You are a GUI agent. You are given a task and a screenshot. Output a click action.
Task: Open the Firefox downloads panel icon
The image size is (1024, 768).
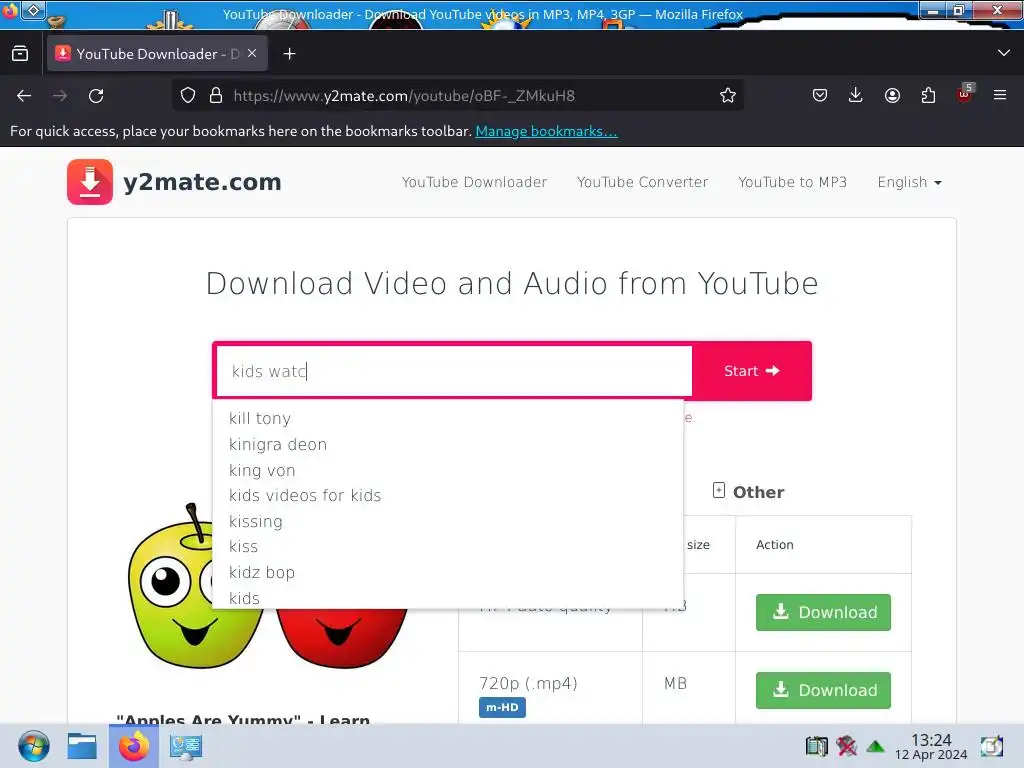pyautogui.click(x=856, y=96)
